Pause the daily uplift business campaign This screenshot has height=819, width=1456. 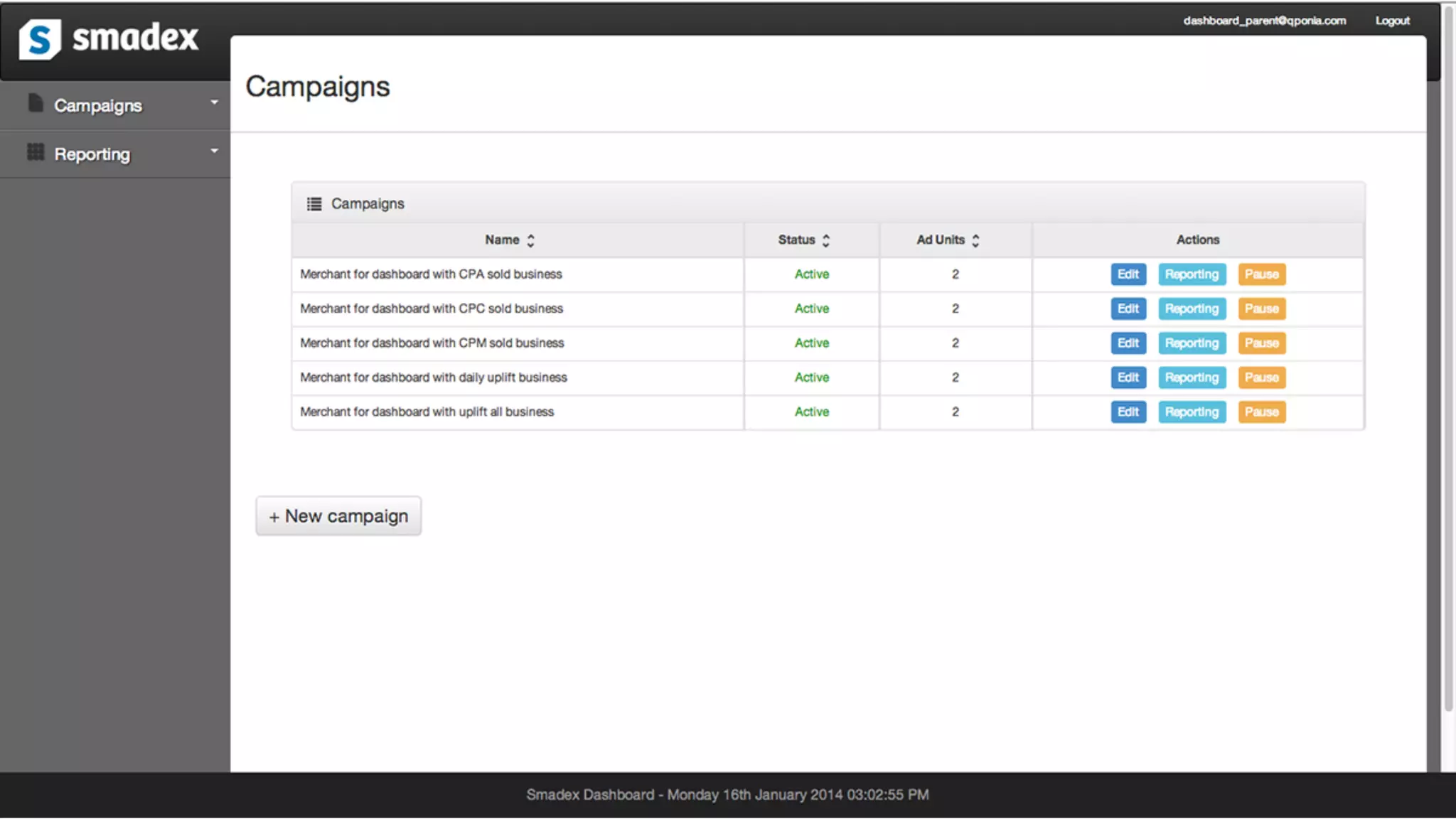tap(1261, 378)
